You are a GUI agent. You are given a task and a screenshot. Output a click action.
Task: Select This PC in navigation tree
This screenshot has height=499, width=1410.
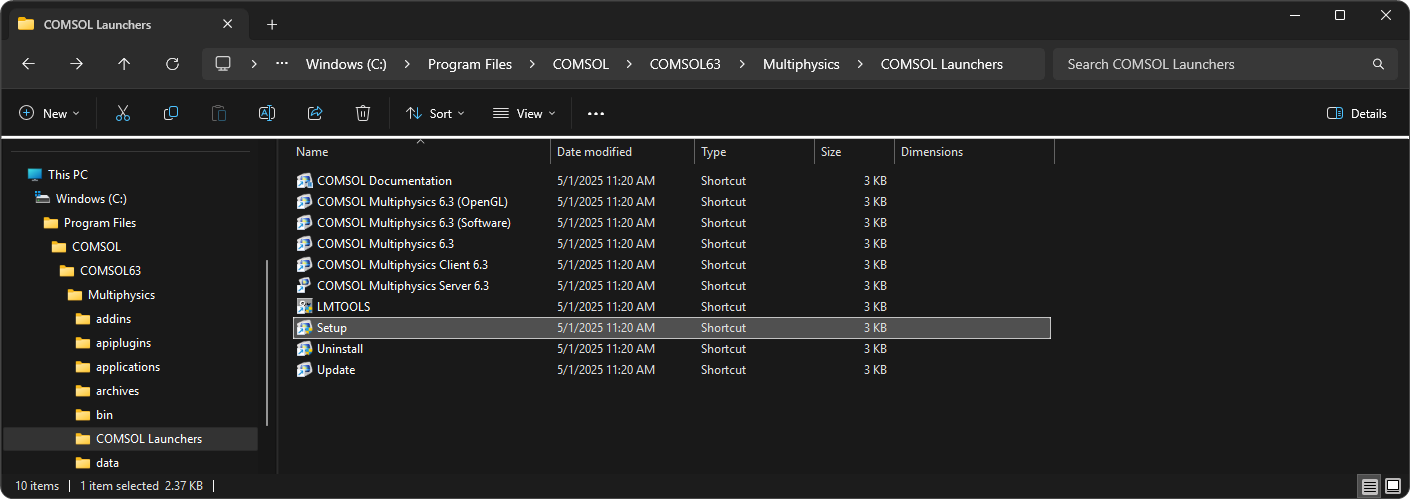click(68, 175)
